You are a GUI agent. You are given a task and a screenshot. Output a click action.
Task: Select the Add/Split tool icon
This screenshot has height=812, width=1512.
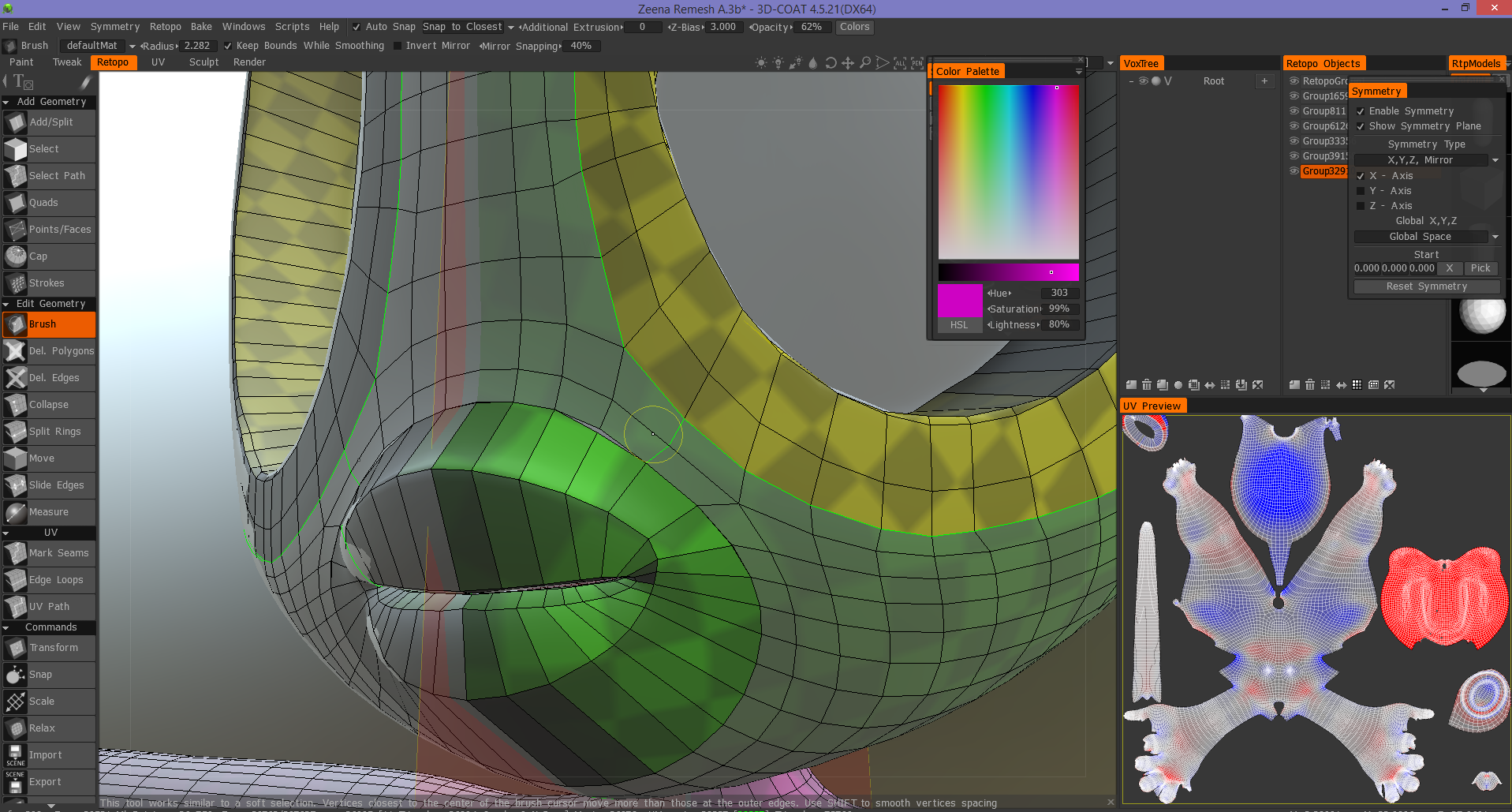pos(15,122)
